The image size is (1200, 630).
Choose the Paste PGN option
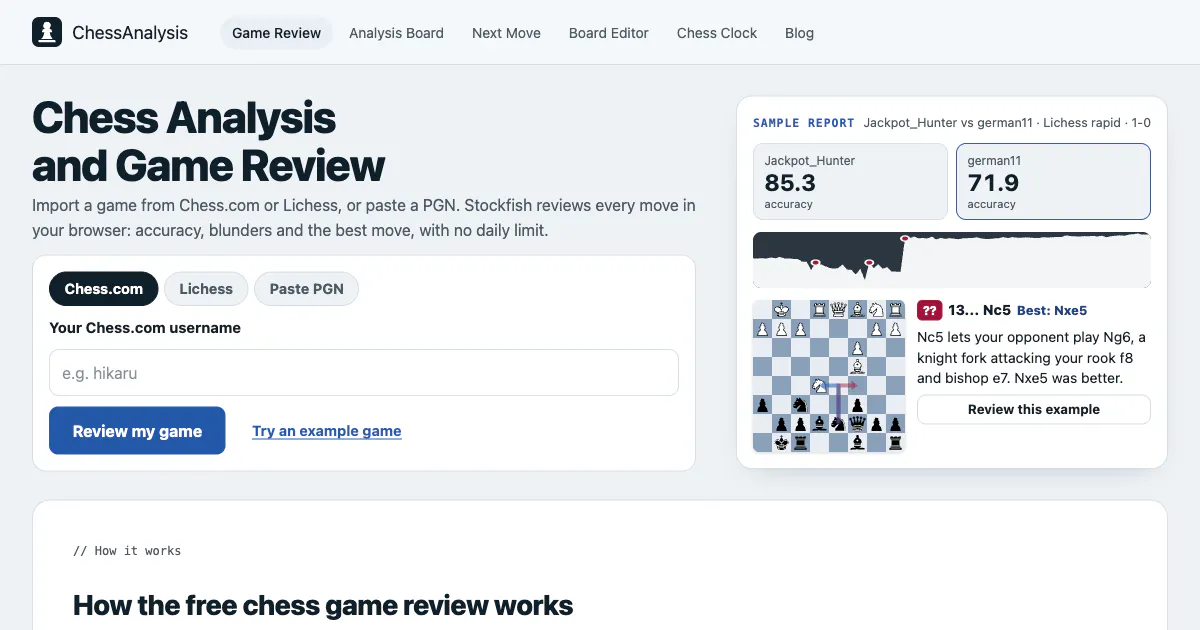(306, 289)
